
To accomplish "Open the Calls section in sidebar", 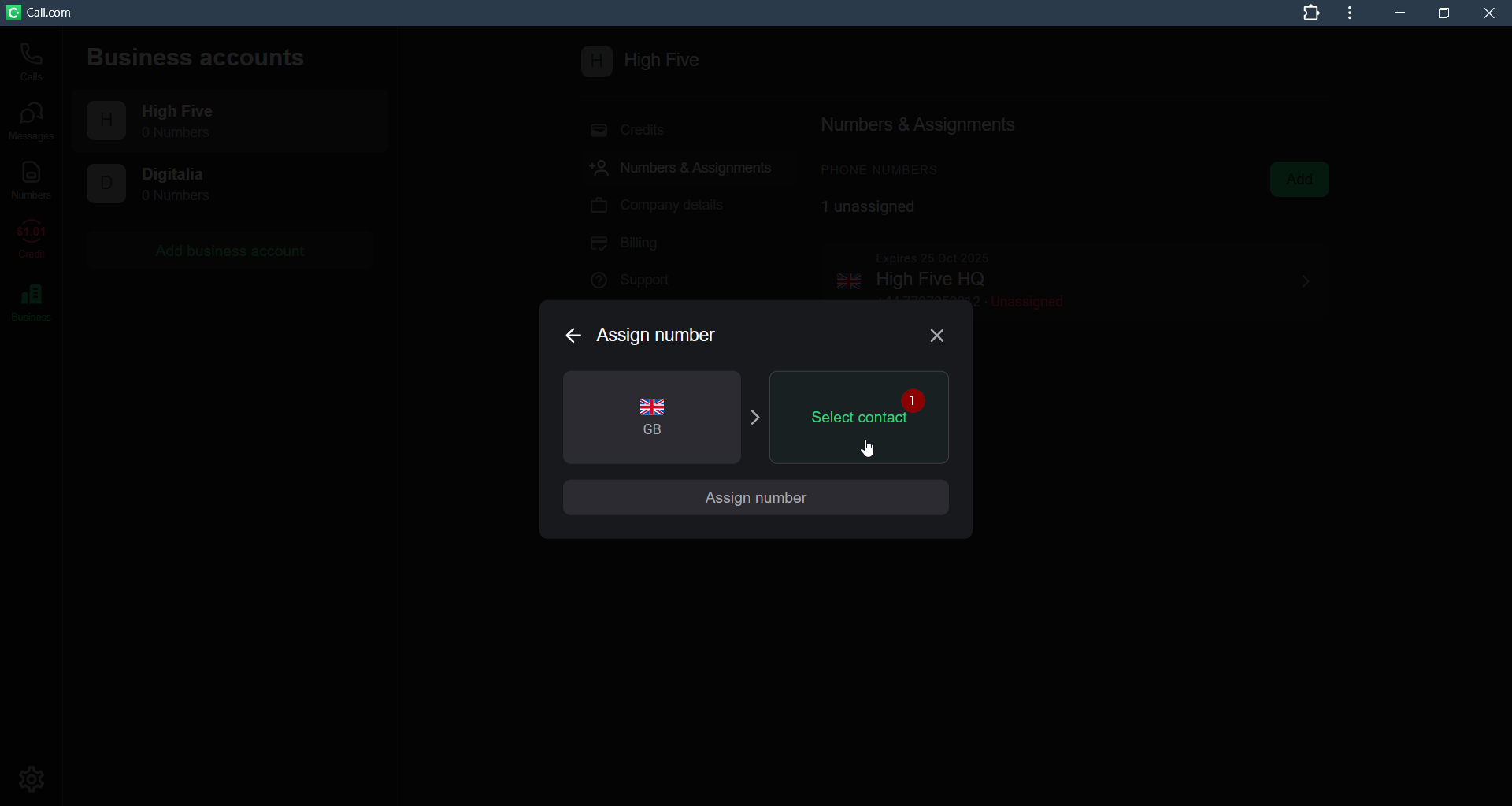I will point(31,62).
